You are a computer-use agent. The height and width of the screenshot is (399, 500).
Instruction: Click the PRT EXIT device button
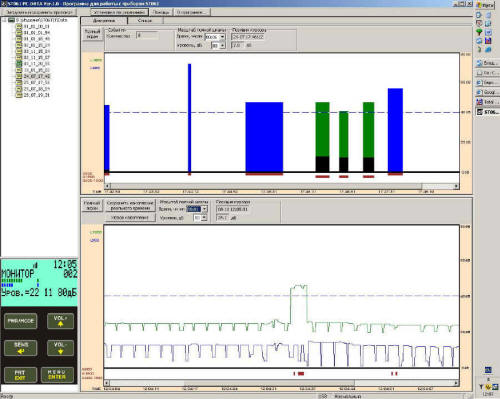coord(21,375)
